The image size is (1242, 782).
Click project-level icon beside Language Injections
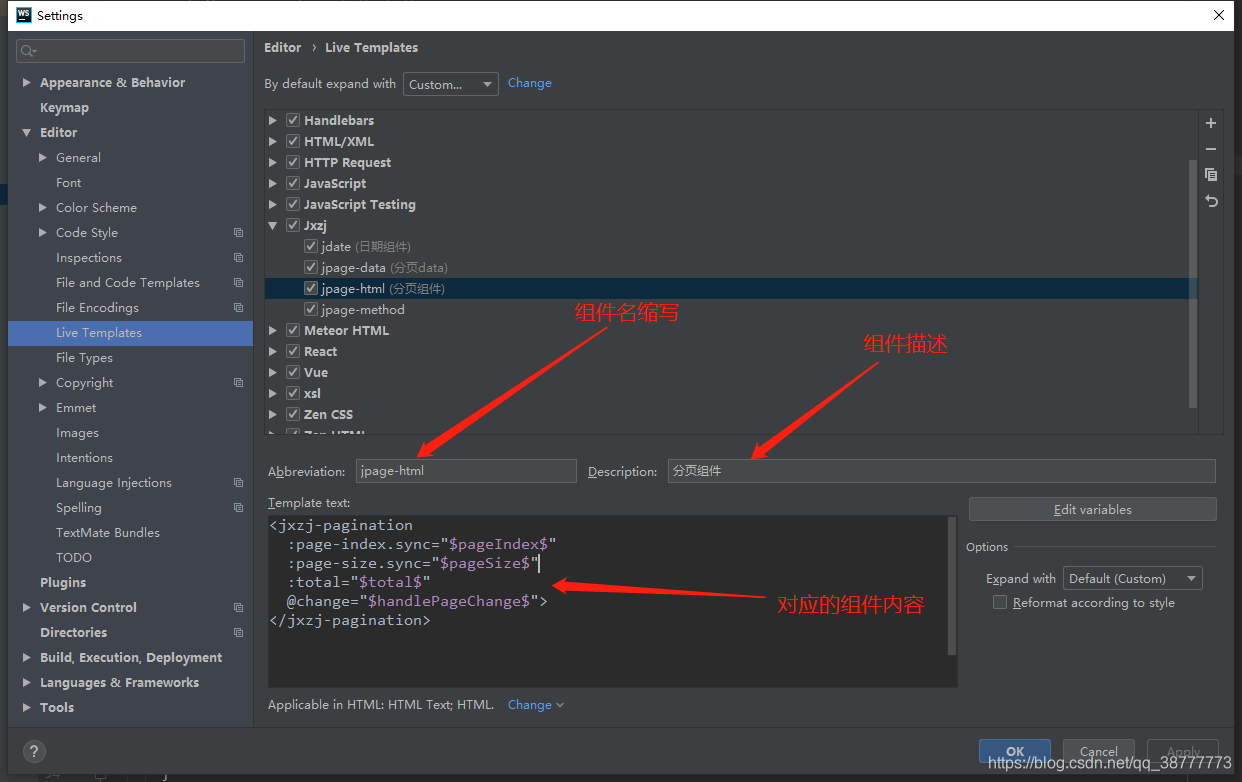pyautogui.click(x=238, y=483)
